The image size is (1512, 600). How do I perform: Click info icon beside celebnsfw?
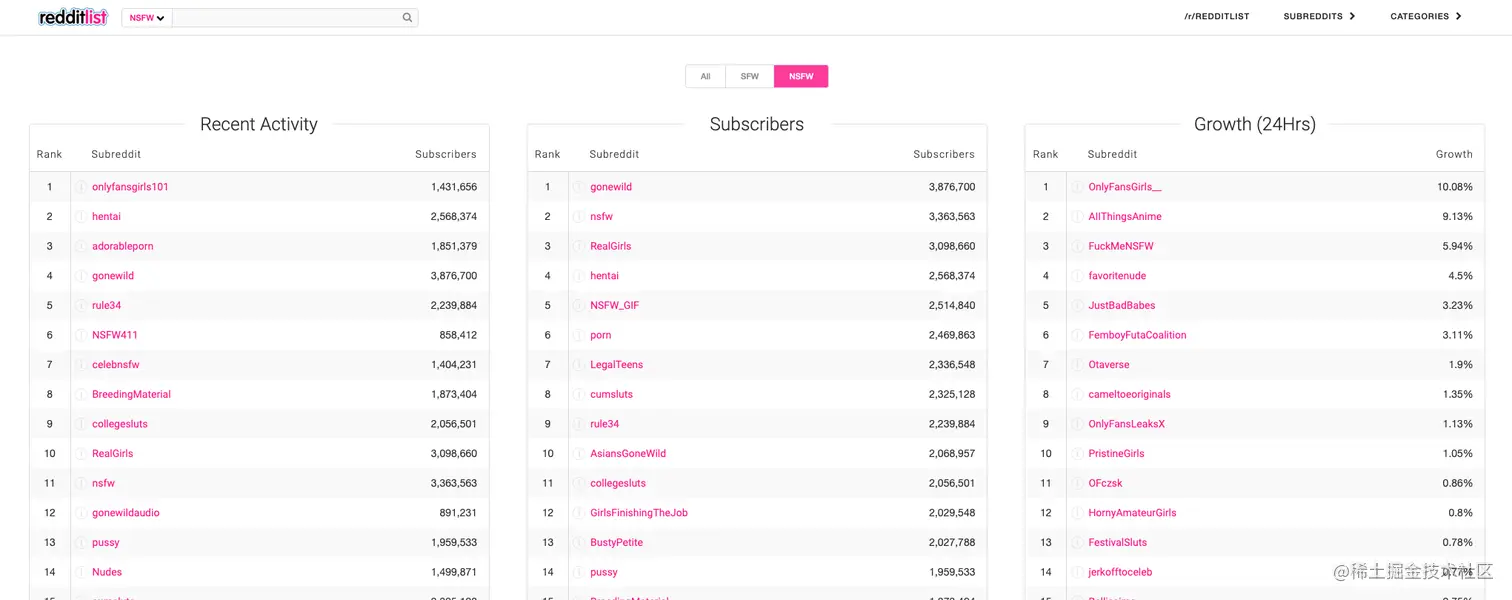click(81, 365)
